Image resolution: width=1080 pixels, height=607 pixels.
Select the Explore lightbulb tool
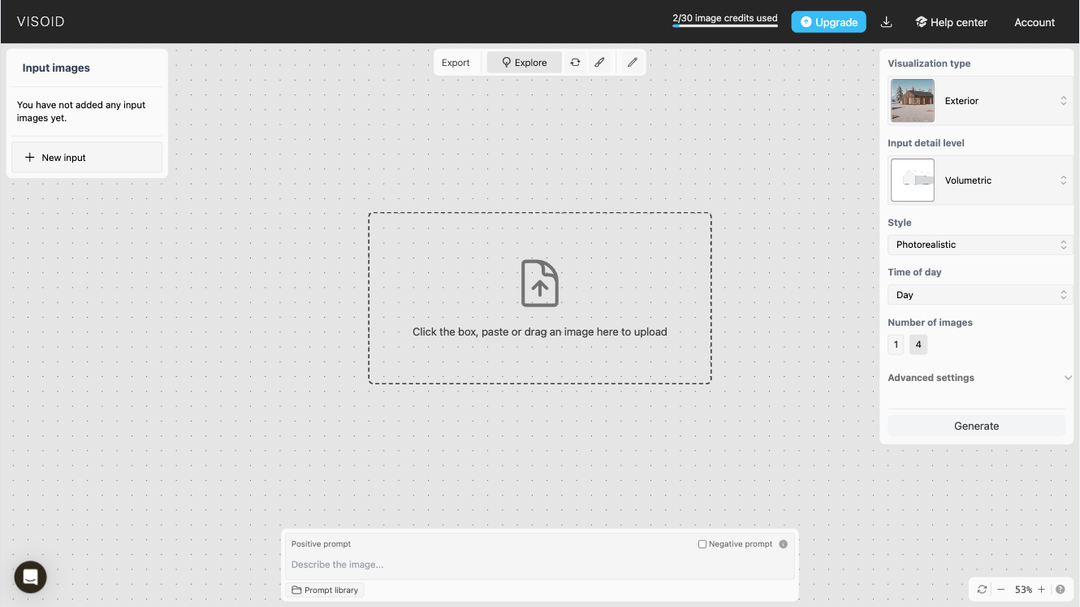(523, 61)
